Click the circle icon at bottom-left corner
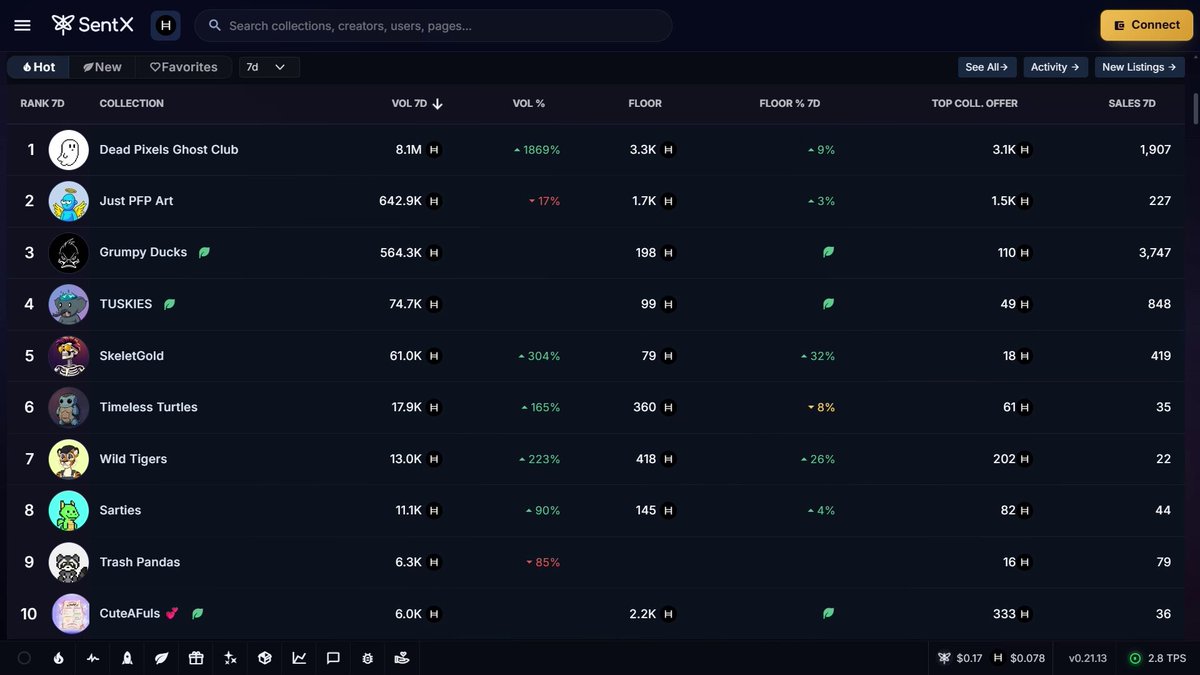The height and width of the screenshot is (675, 1200). [x=24, y=658]
